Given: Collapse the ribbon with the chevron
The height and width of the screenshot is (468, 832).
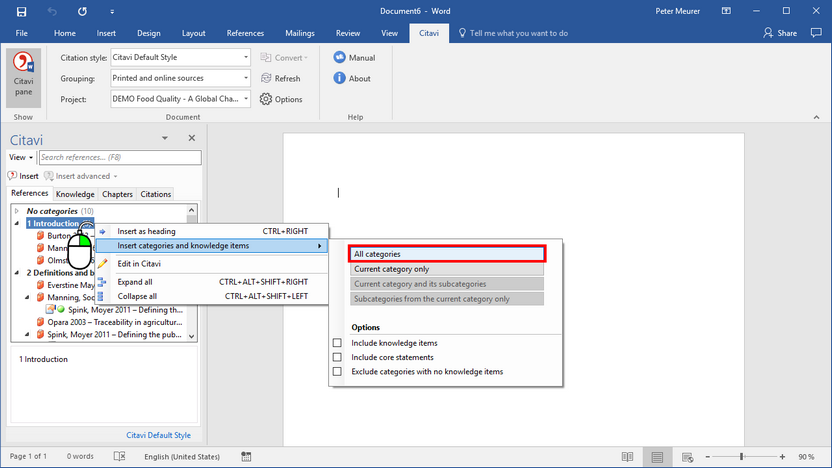Looking at the screenshot, I should [816, 117].
